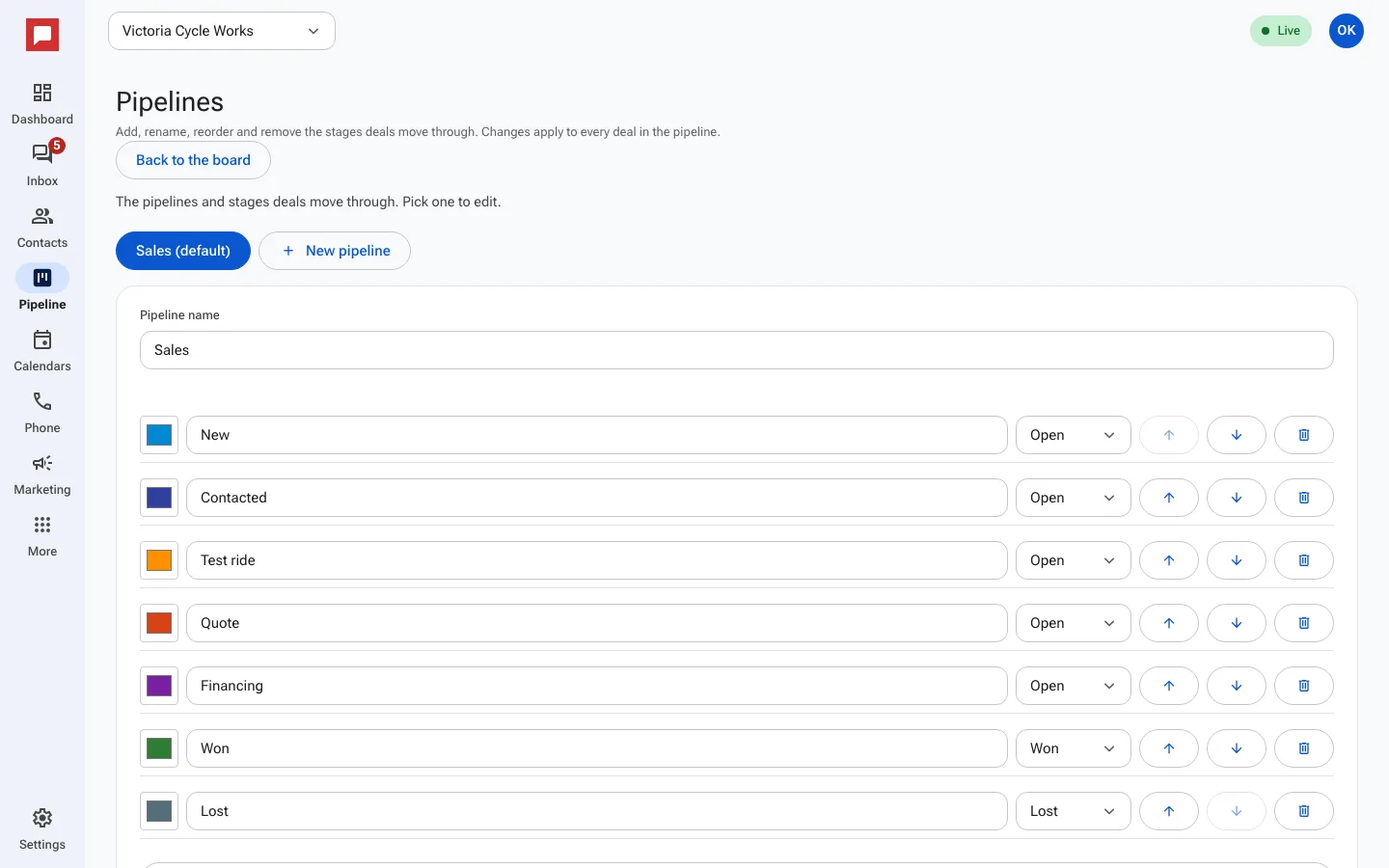Image resolution: width=1389 pixels, height=868 pixels.
Task: Open status dropdown for Test ride stage
Action: click(1074, 560)
